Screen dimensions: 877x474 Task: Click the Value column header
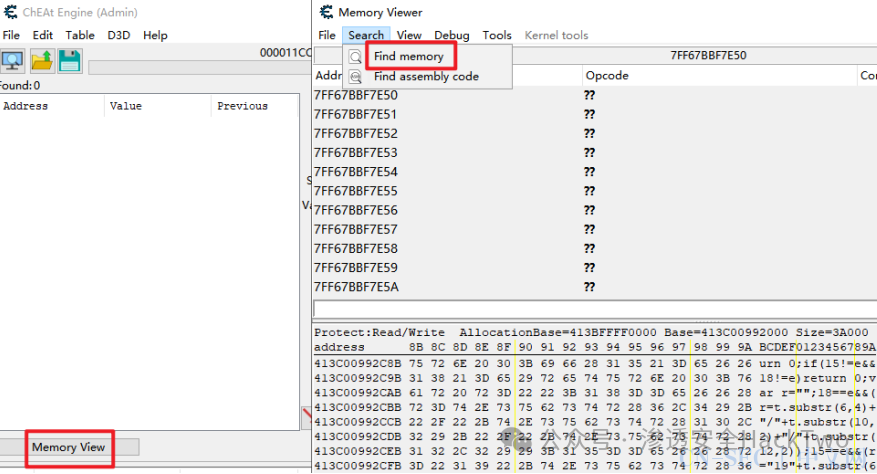tap(157, 106)
